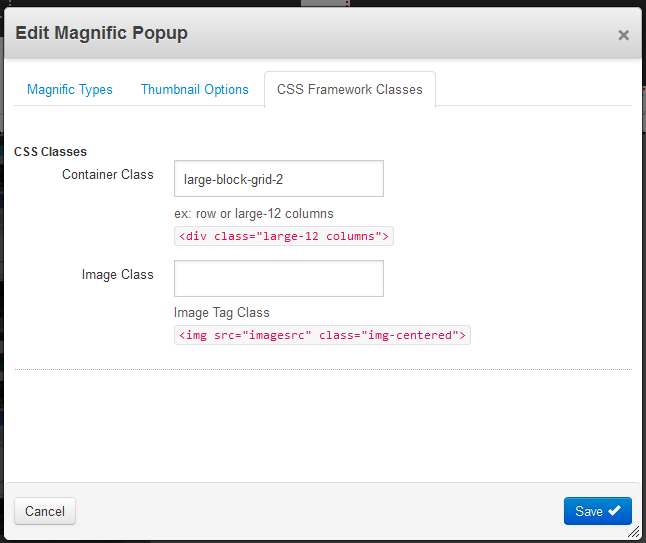Click the Container Class label

[x=108, y=175]
